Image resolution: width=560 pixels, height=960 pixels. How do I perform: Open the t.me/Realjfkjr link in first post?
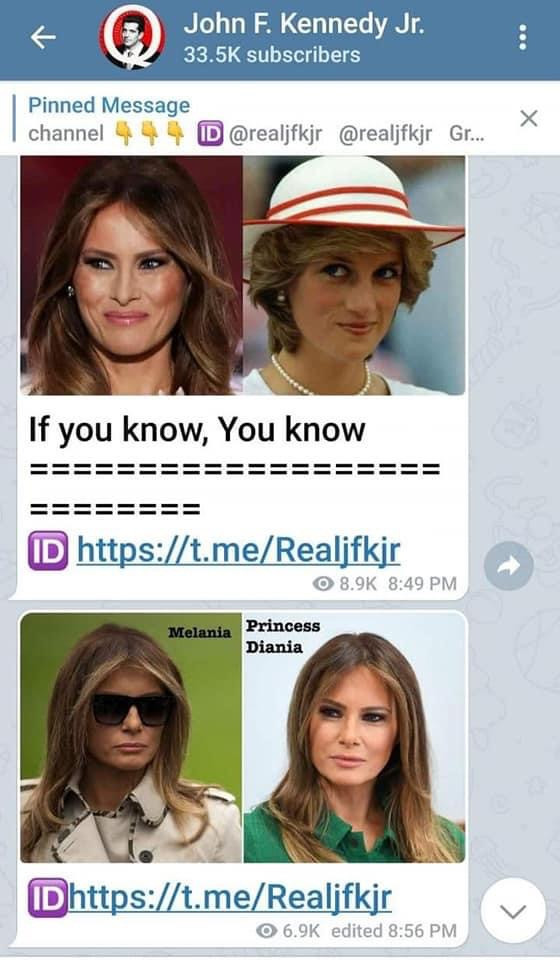(239, 550)
